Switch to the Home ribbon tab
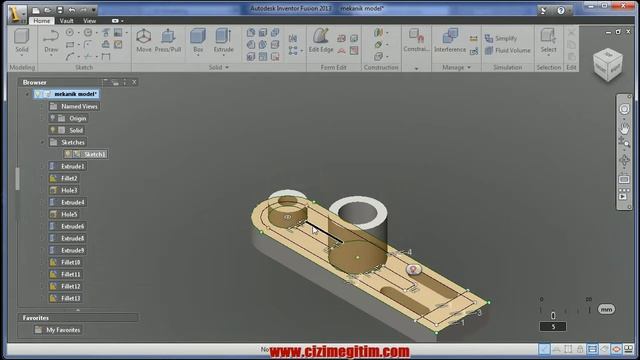The width and height of the screenshot is (640, 360). click(x=42, y=21)
